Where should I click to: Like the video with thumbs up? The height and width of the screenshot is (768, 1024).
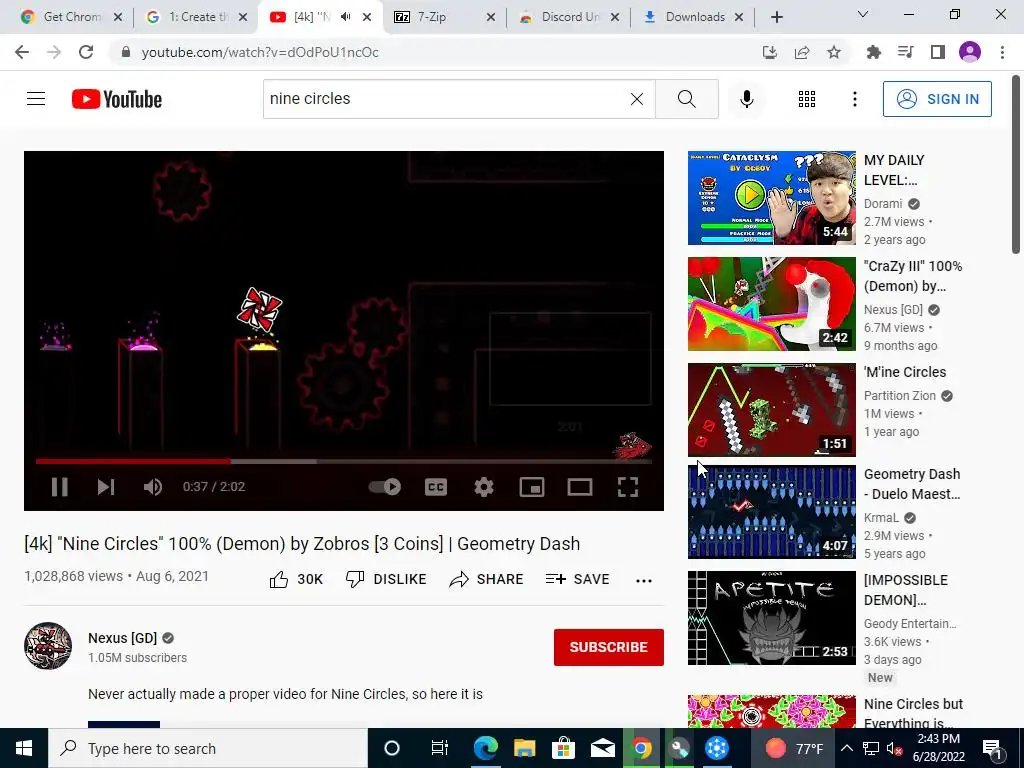[296, 579]
